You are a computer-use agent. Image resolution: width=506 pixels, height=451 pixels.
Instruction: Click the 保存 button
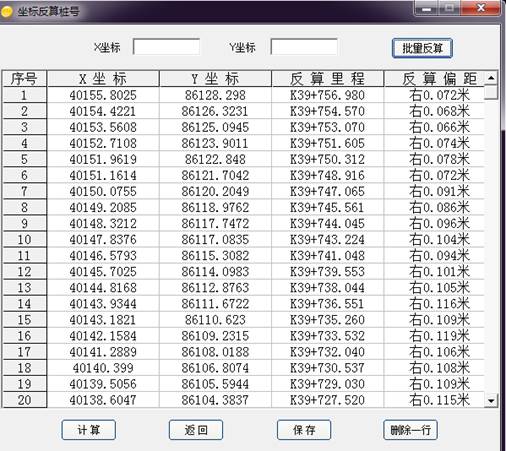pyautogui.click(x=304, y=430)
